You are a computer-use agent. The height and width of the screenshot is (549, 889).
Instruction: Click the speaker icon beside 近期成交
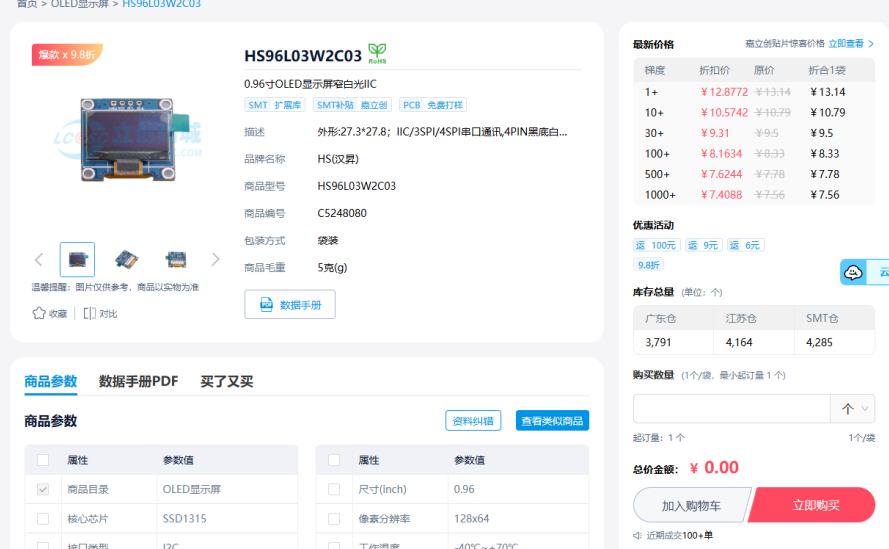[x=638, y=535]
